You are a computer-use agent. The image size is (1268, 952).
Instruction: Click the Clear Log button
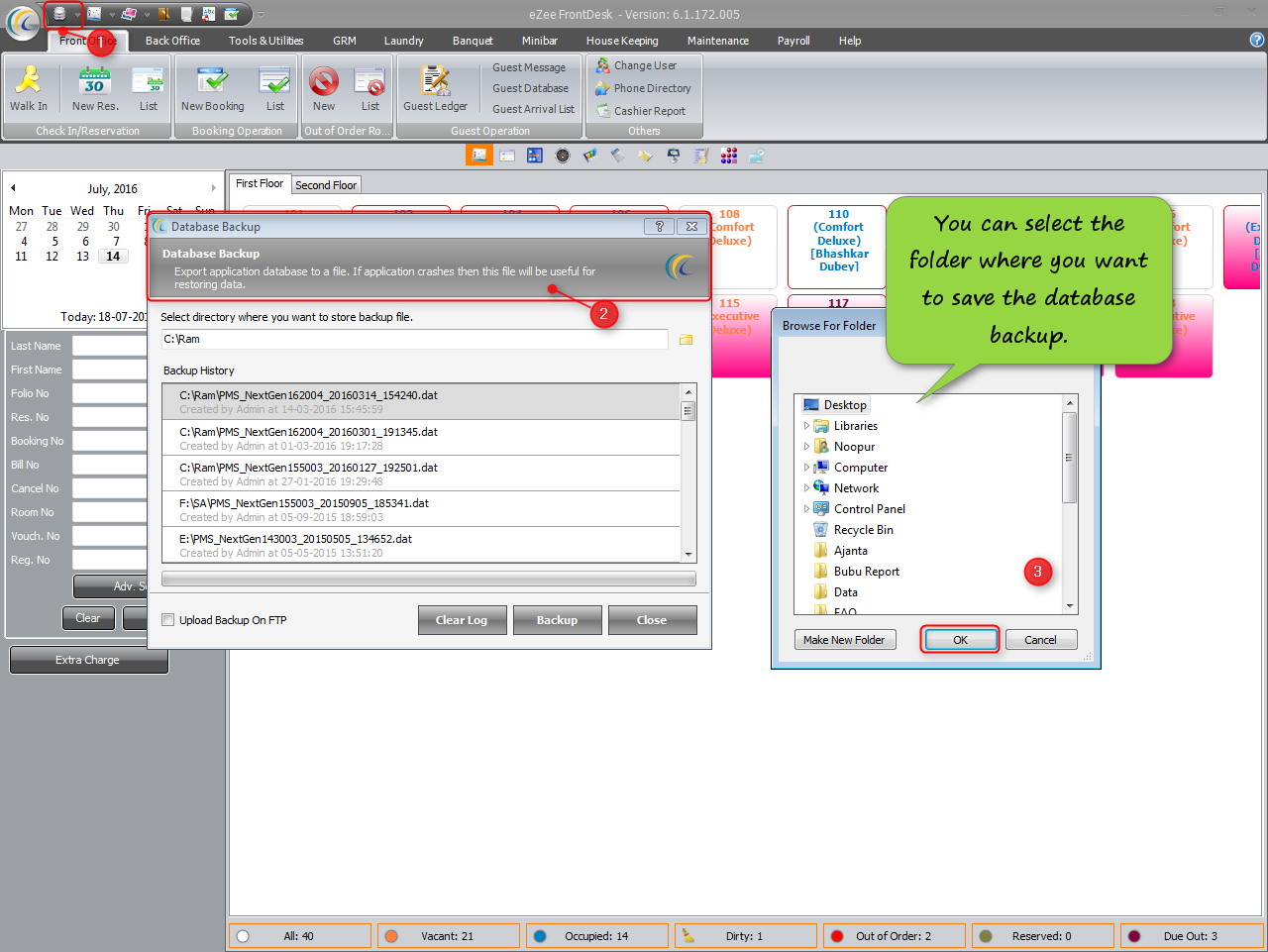462,620
